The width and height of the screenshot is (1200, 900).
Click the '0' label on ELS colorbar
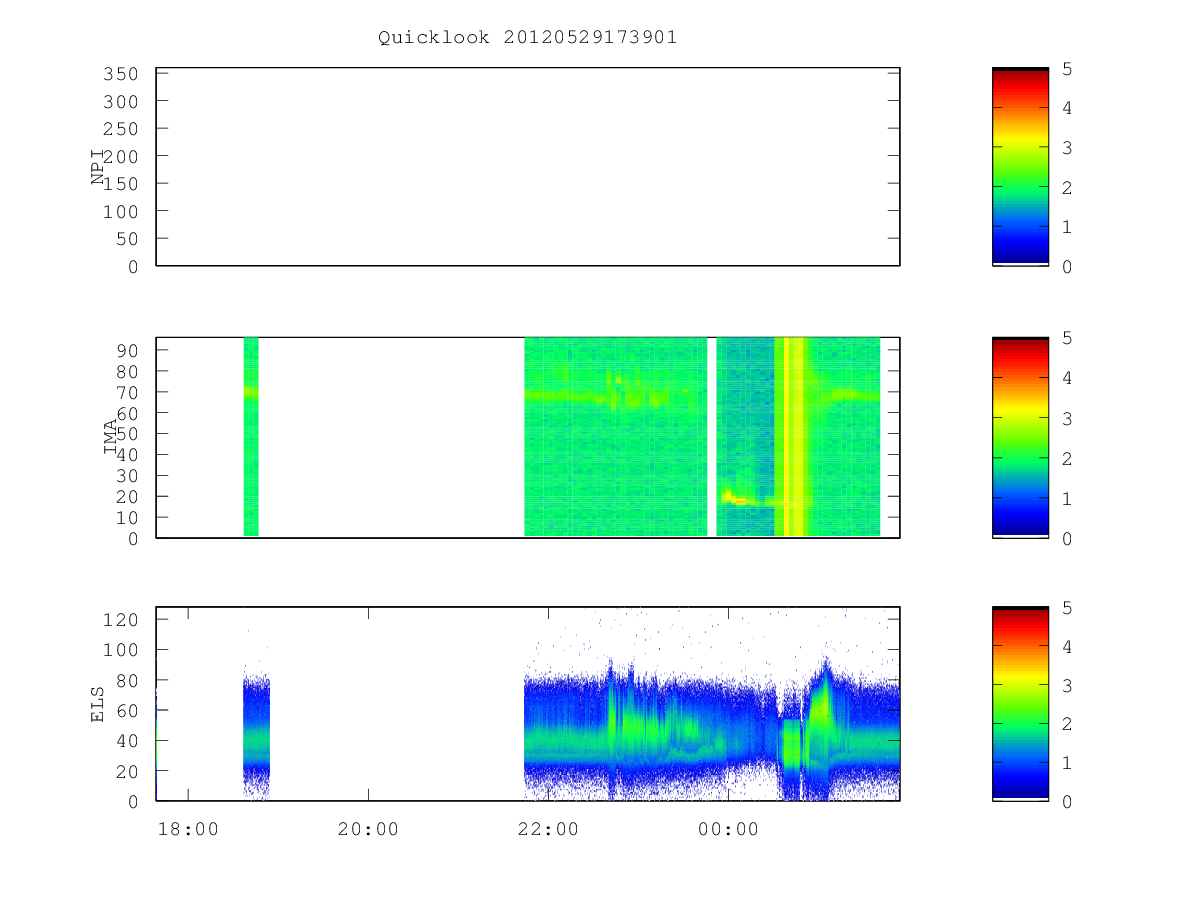click(x=1067, y=802)
